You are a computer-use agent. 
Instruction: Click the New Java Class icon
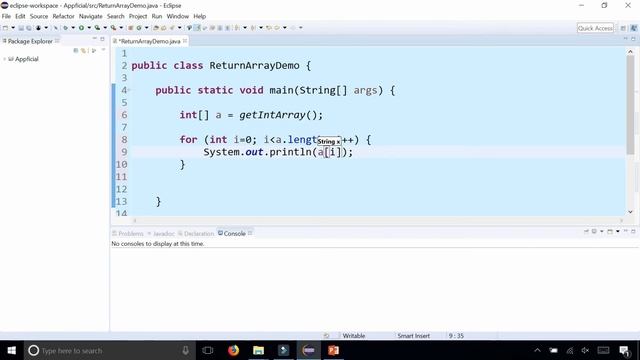click(x=139, y=28)
